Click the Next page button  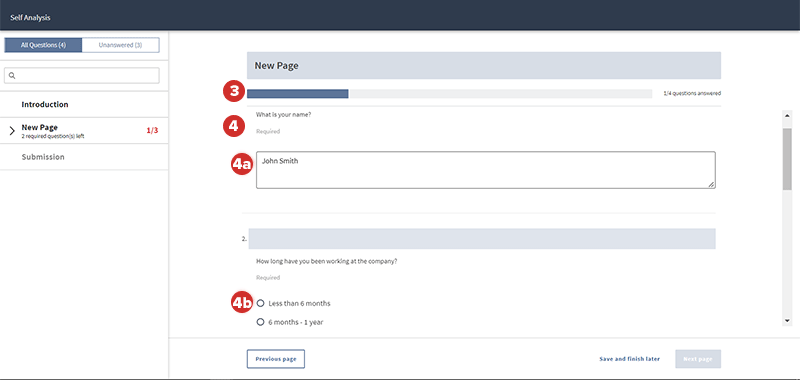pyautogui.click(x=697, y=359)
